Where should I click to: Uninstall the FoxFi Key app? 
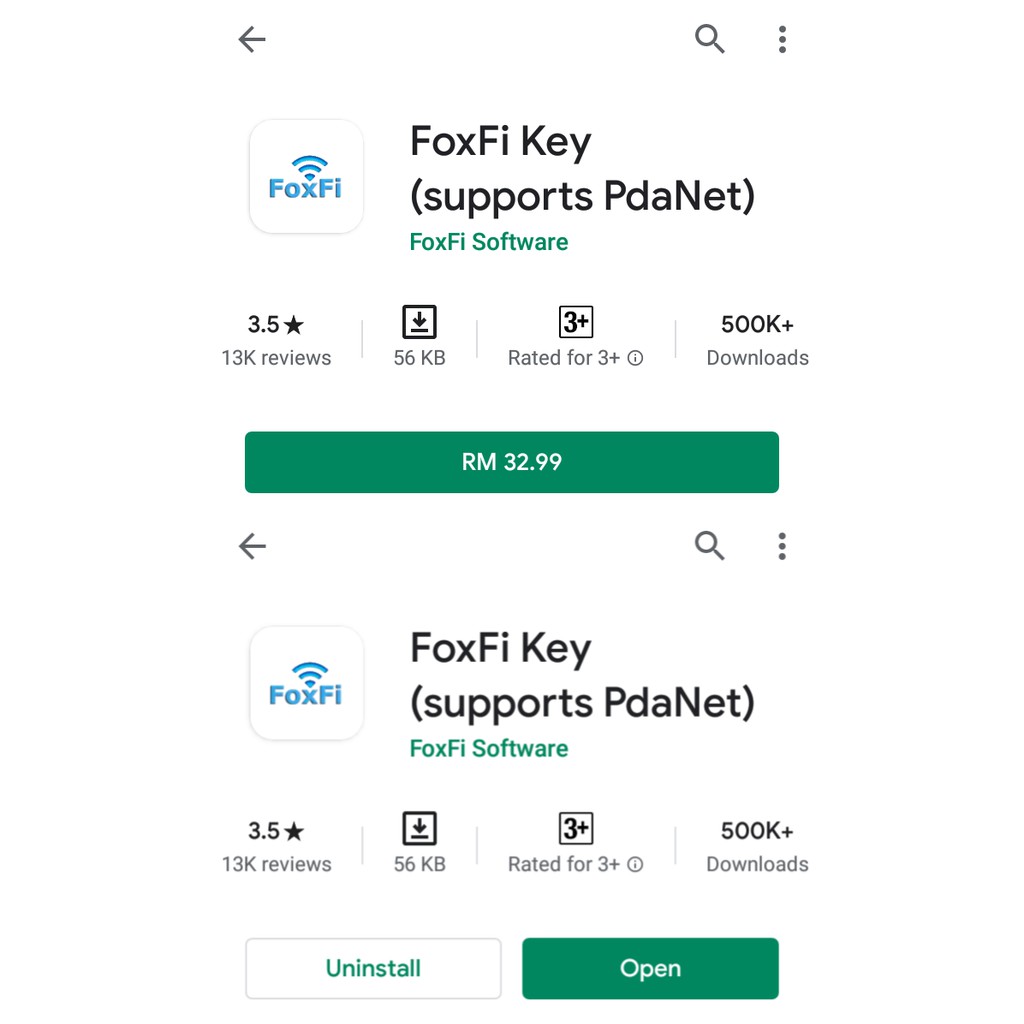pos(373,968)
